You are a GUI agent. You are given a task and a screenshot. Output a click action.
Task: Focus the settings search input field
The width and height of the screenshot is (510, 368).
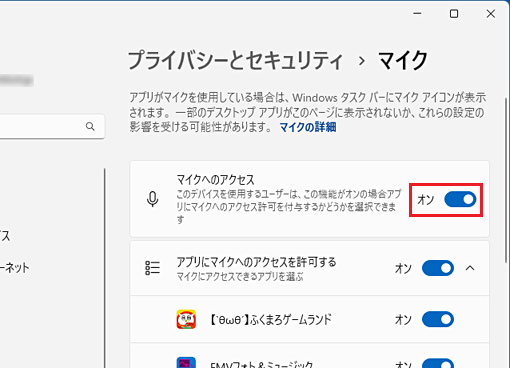coord(52,127)
